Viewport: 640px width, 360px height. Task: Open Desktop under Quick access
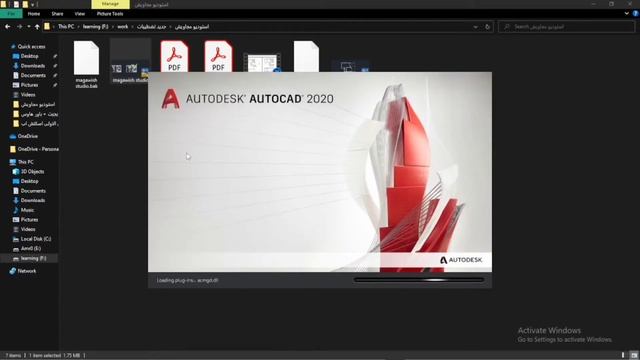point(25,56)
